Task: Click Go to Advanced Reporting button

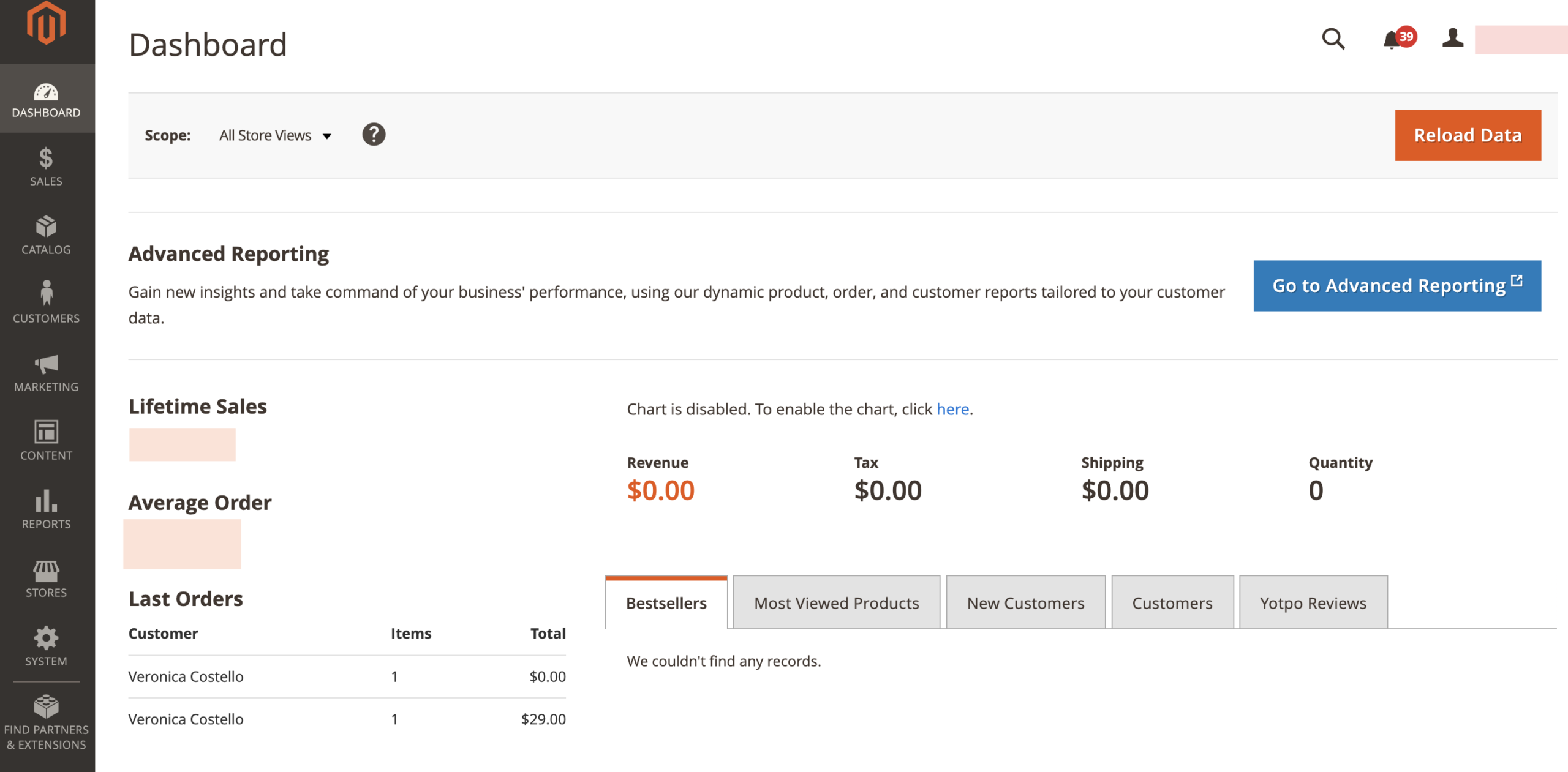Action: pyautogui.click(x=1397, y=286)
